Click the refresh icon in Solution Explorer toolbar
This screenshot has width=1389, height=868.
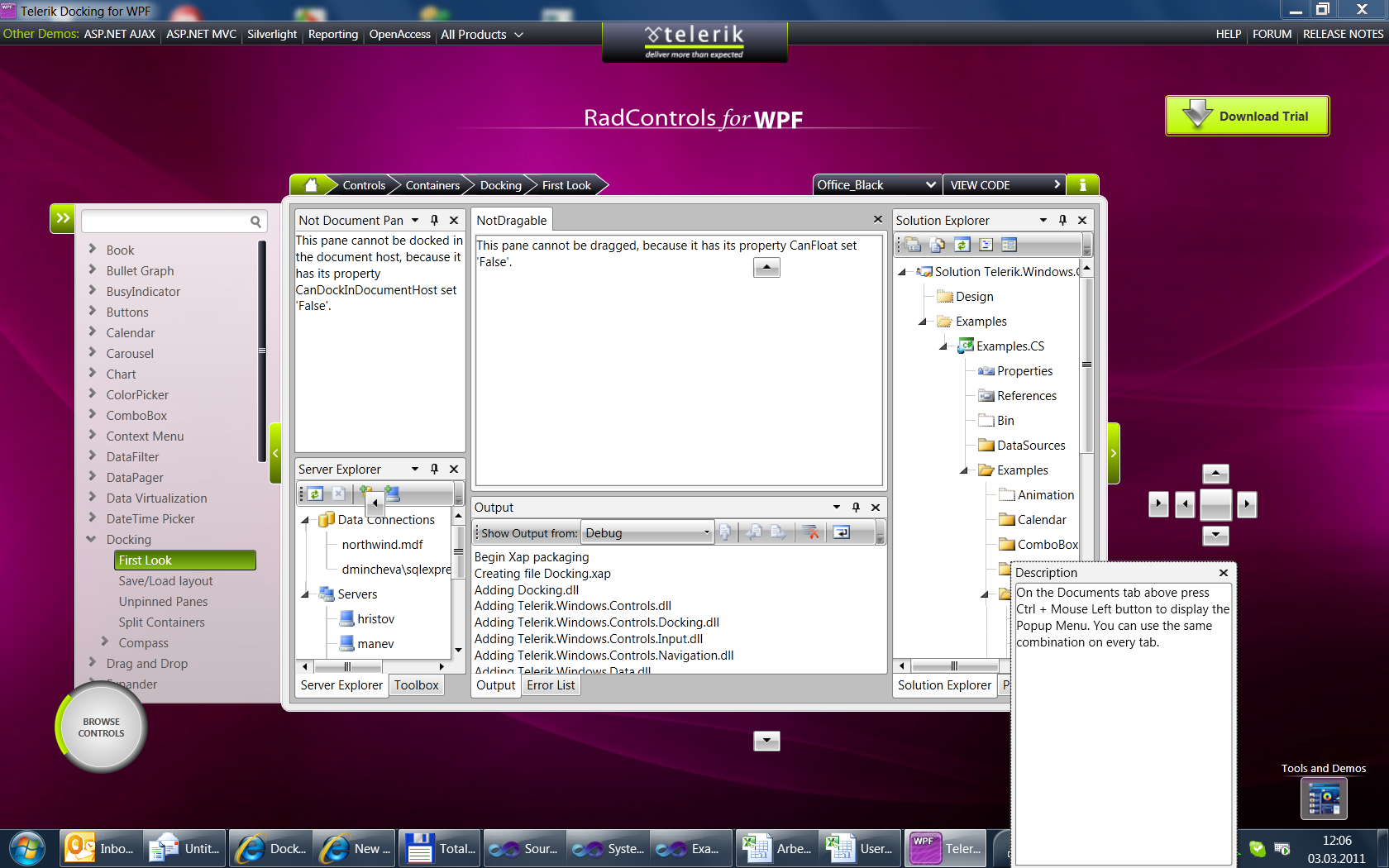tap(962, 245)
